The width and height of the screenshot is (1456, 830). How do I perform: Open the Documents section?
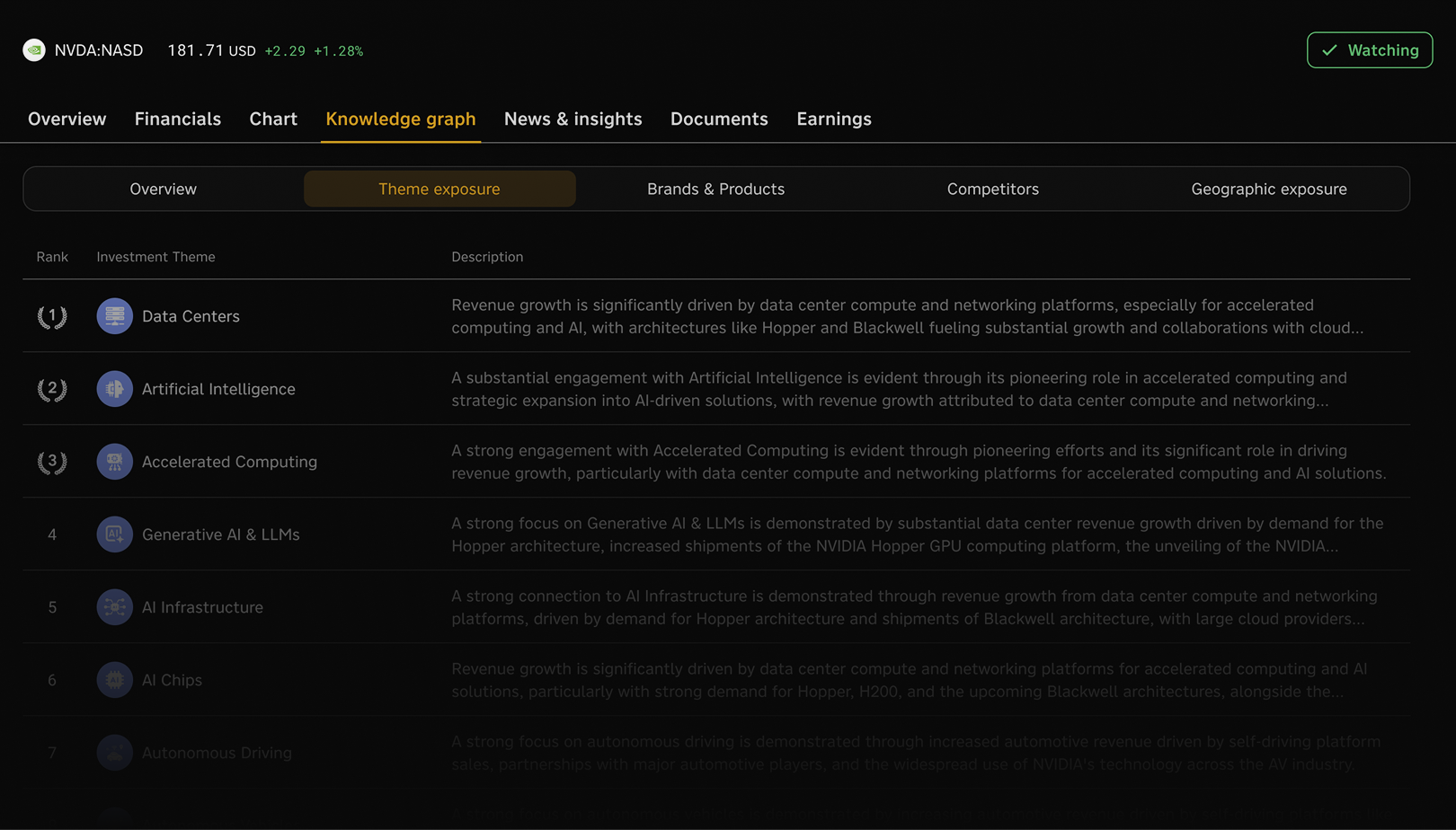pos(718,119)
